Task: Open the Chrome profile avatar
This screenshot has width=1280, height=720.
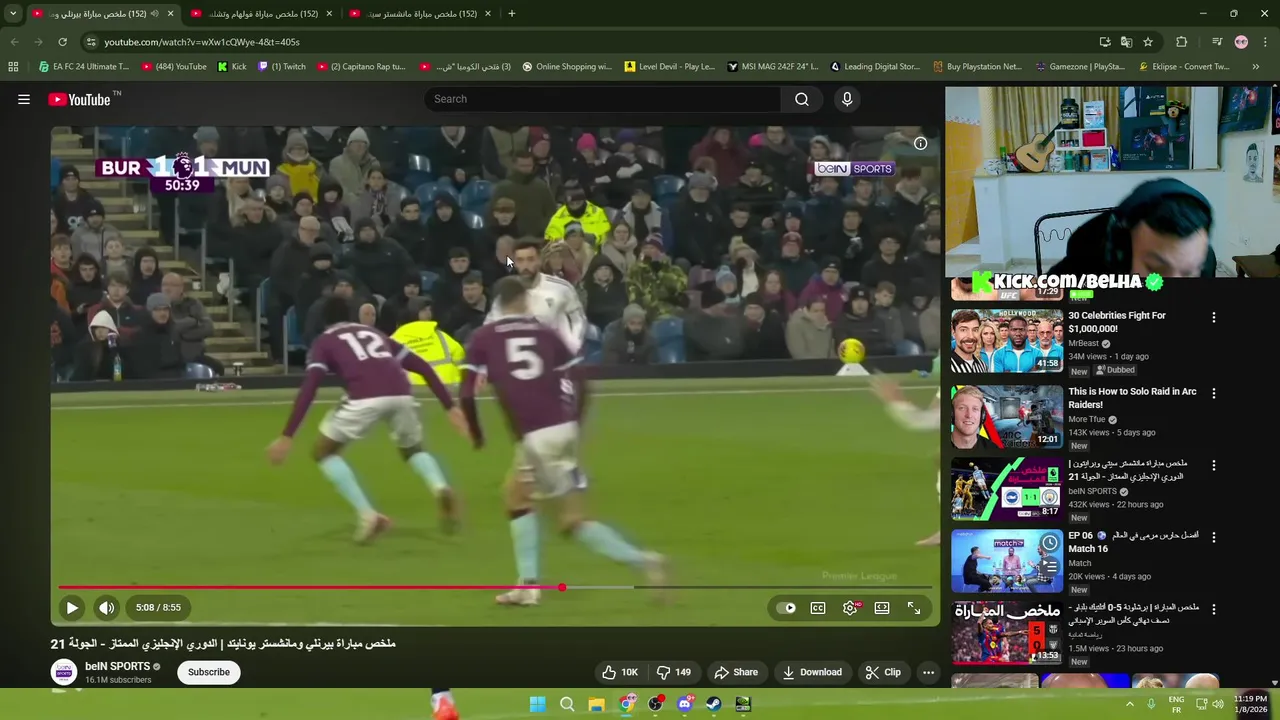Action: 1241,42
